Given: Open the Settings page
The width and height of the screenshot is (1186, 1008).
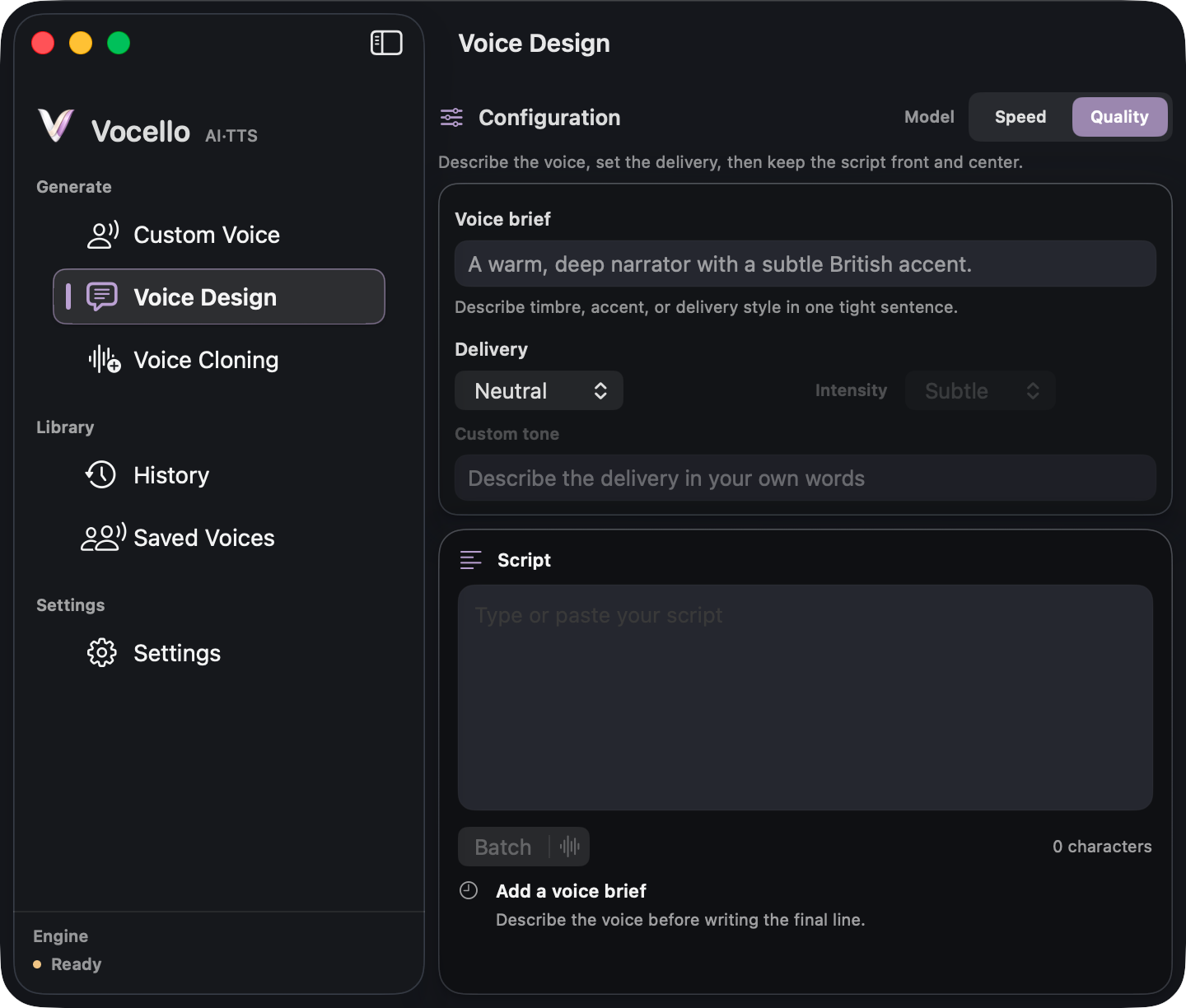Looking at the screenshot, I should coord(219,653).
